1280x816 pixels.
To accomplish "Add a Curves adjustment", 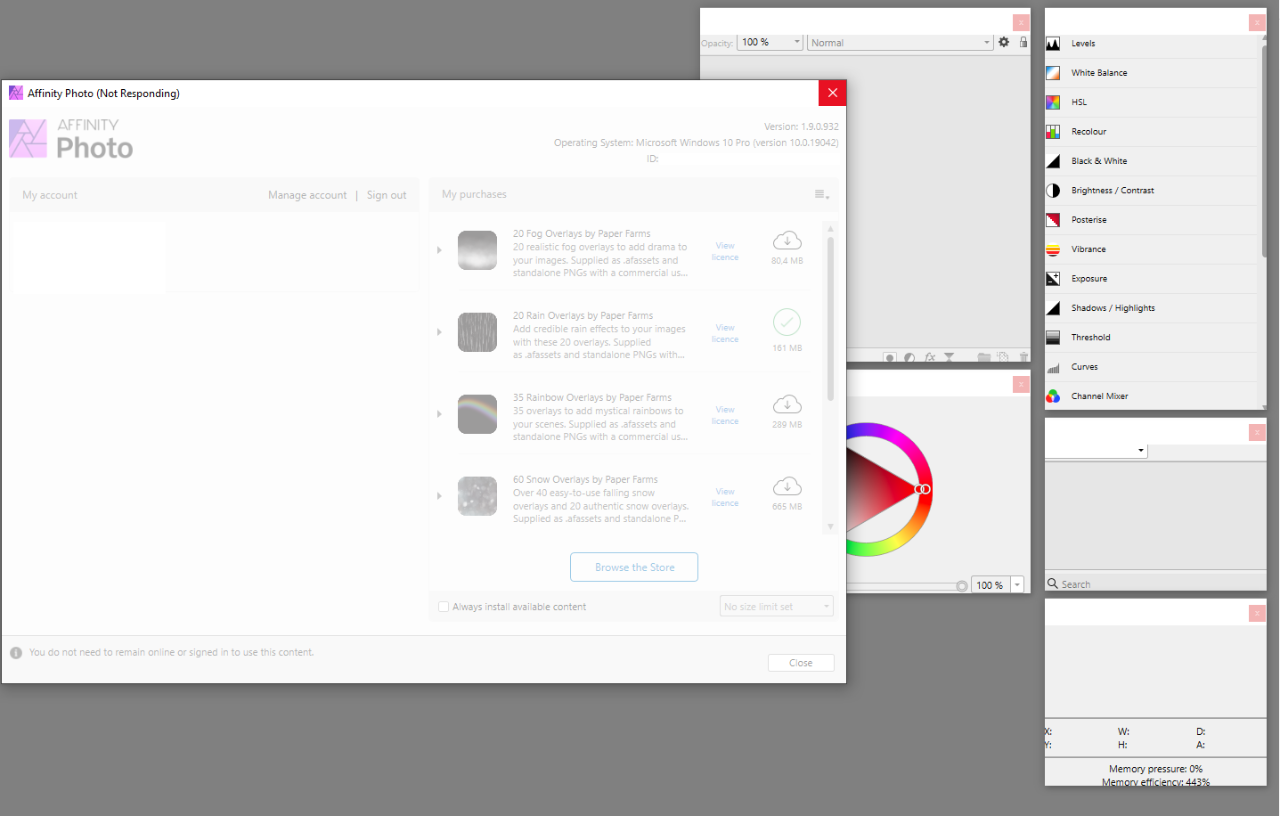I will [1150, 367].
